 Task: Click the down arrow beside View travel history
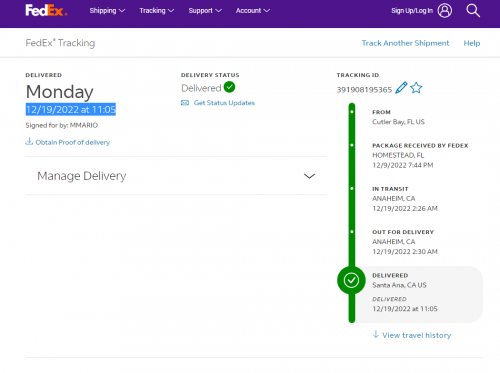tap(376, 334)
